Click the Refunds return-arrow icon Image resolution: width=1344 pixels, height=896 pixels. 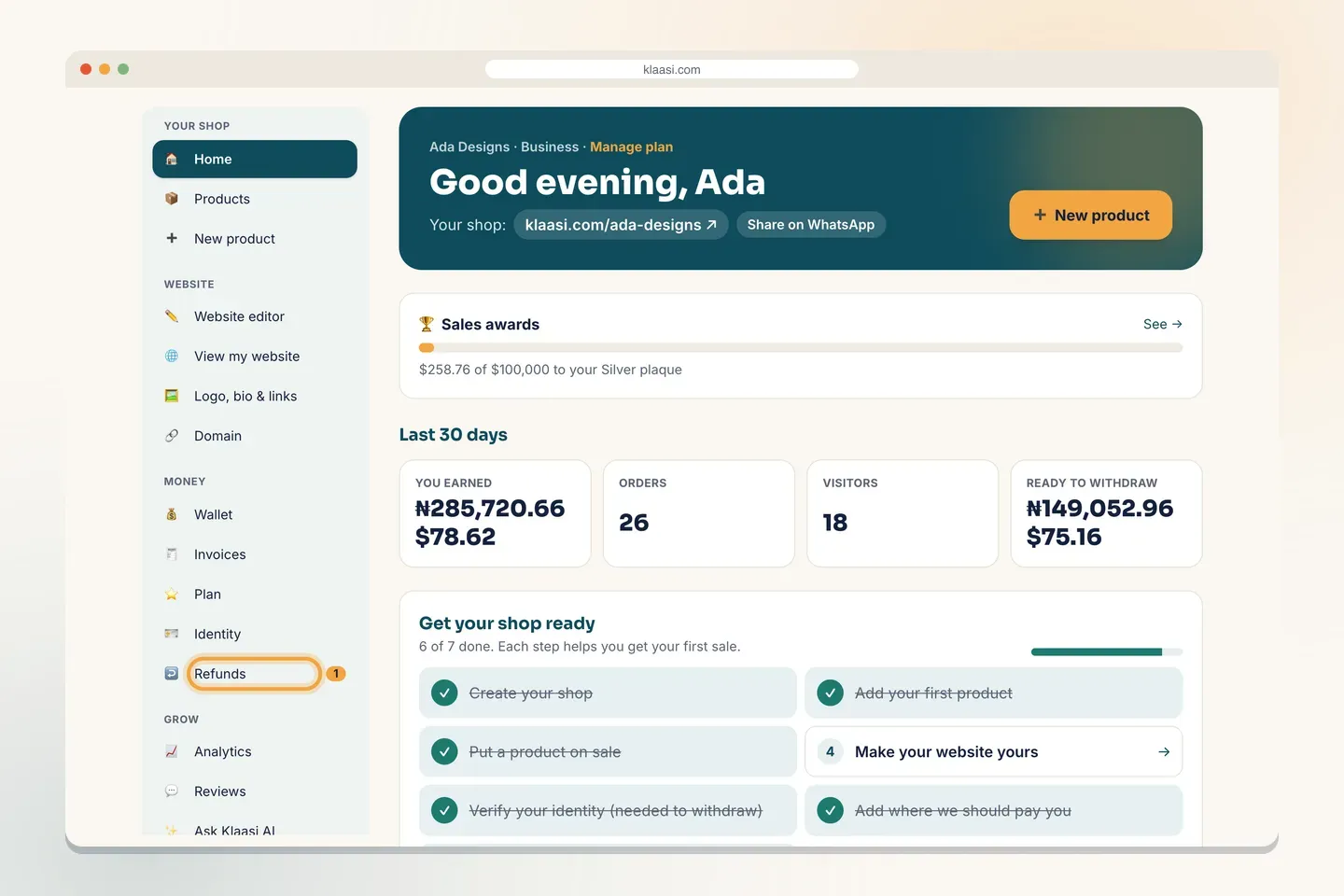pos(172,673)
